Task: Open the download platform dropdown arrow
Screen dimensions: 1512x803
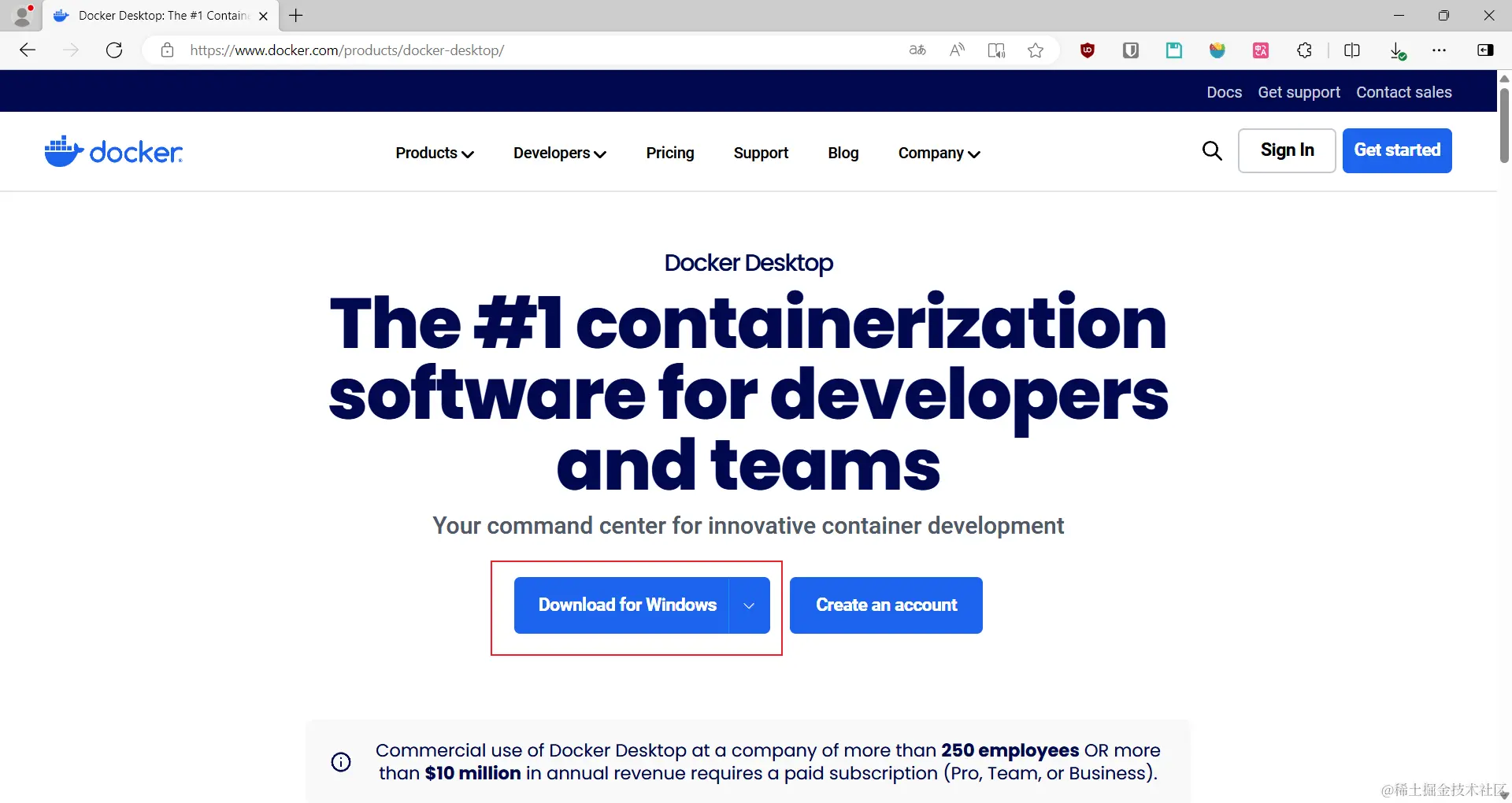Action: pos(749,605)
